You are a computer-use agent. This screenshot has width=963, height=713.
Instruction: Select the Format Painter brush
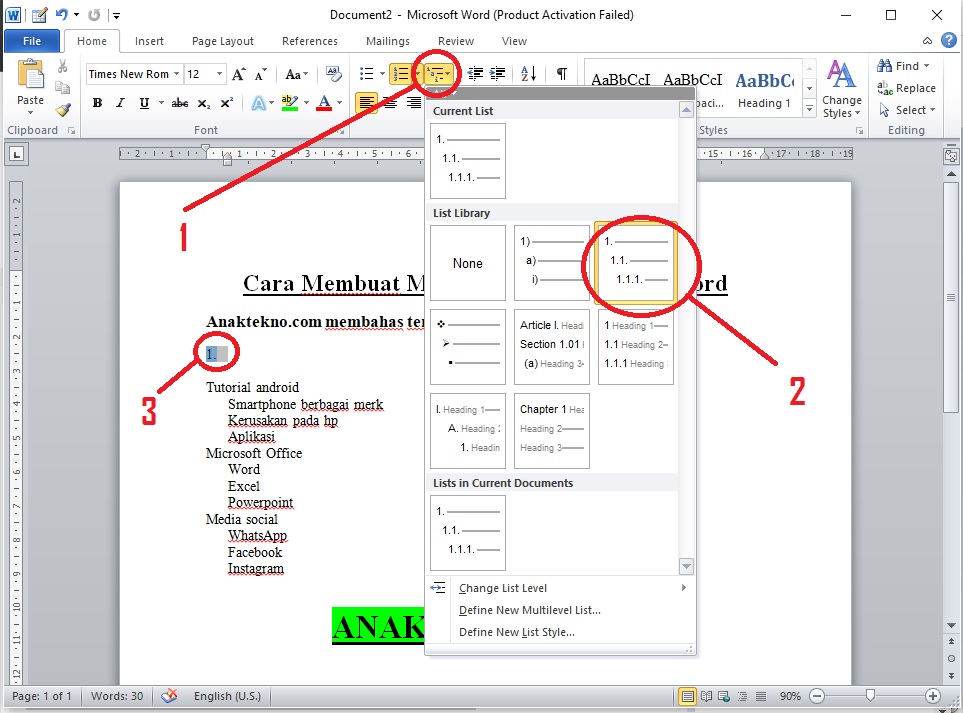point(63,110)
